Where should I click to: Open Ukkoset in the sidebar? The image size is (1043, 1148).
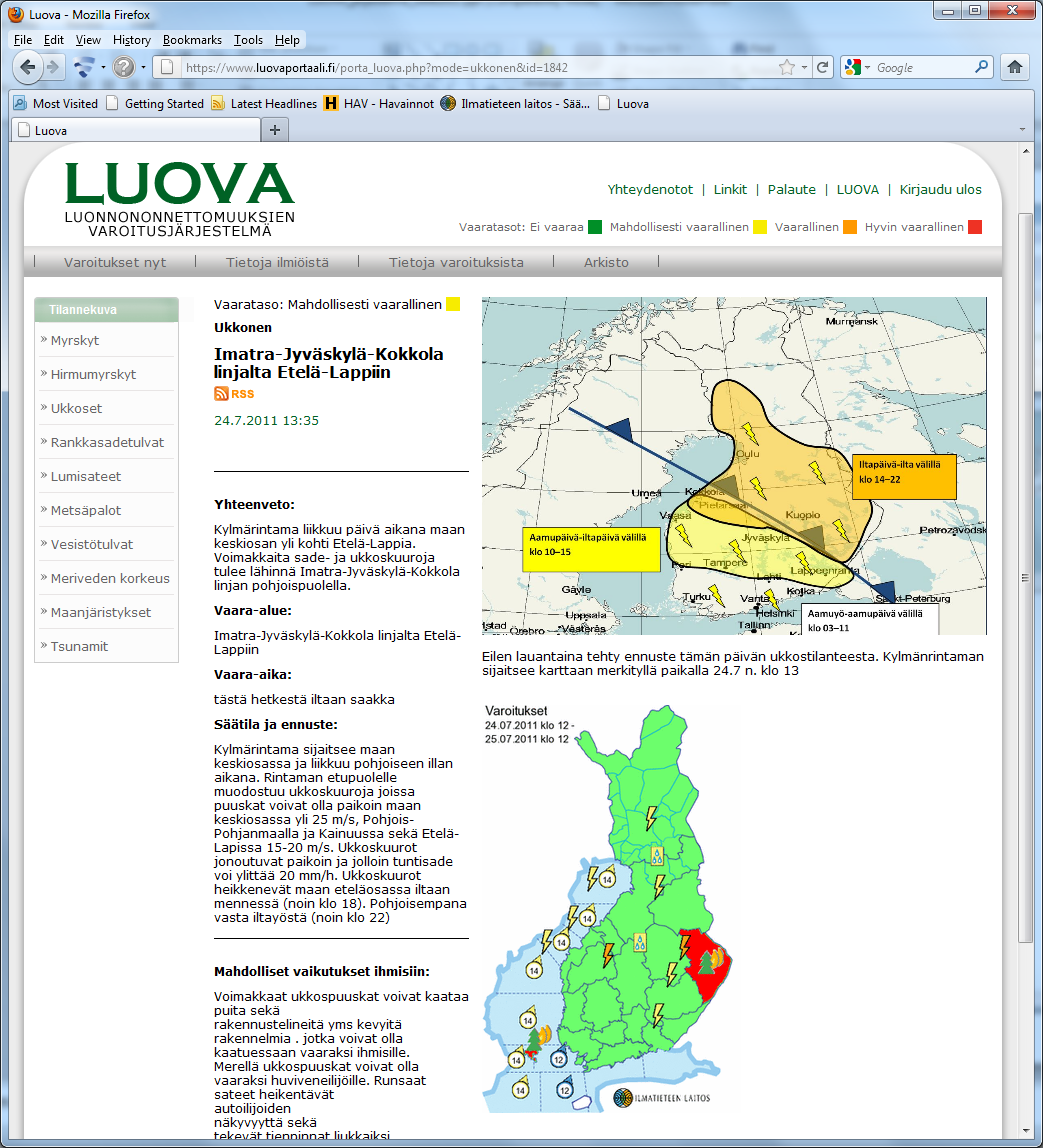point(76,409)
